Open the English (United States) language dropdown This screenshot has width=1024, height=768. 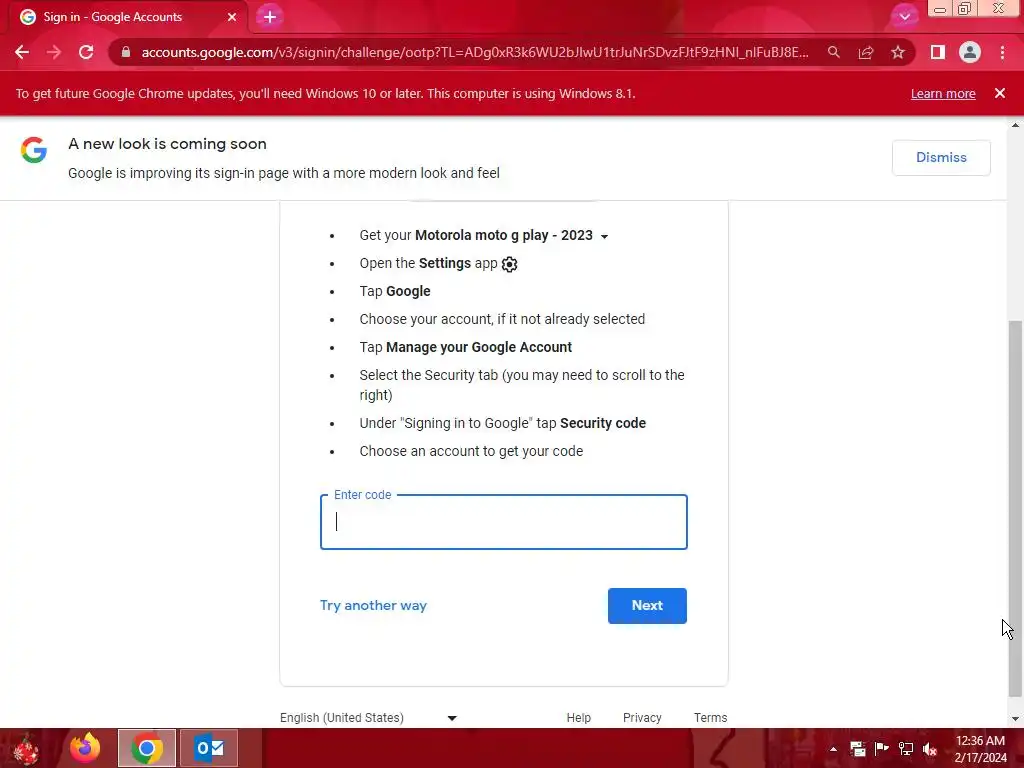368,718
